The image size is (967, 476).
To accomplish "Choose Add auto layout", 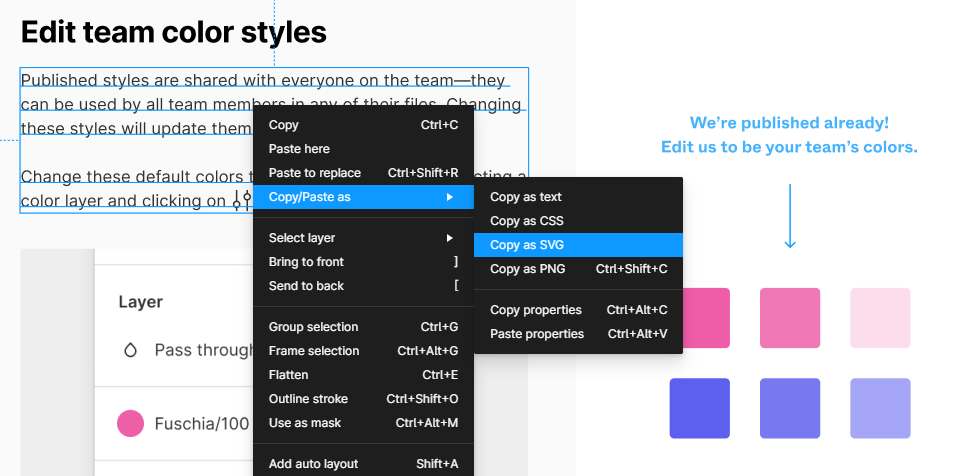I will click(363, 464).
